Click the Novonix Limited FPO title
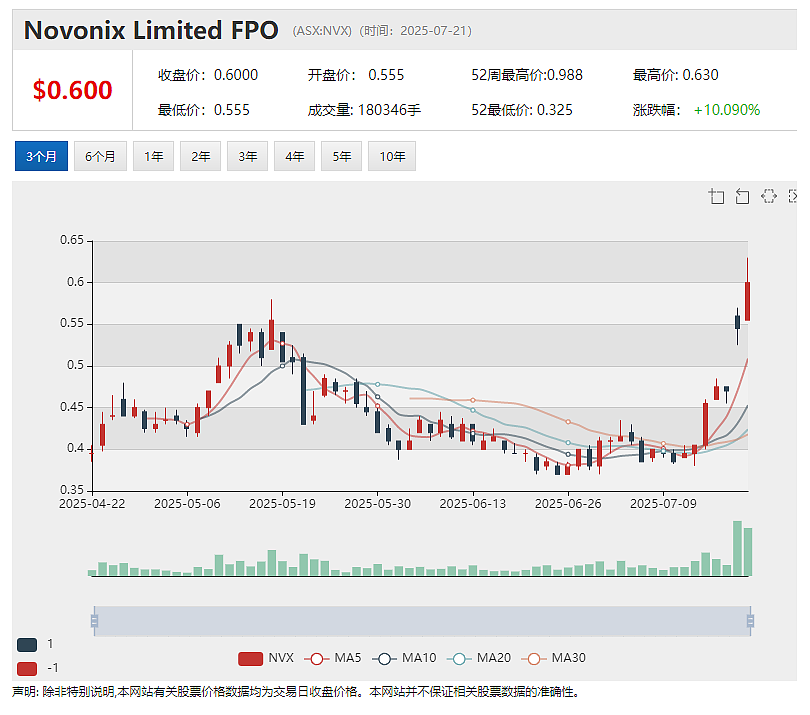Screen dimensions: 810x715 151,30
